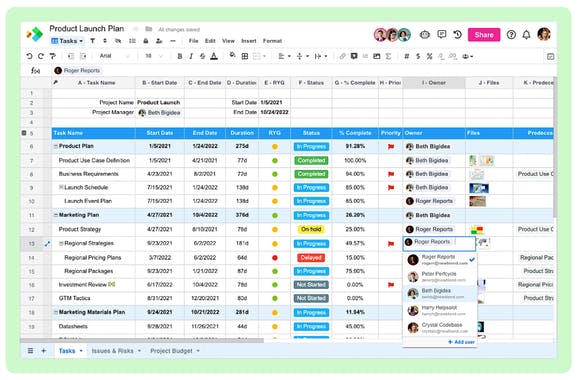
Task: Open the Launch Event Plan file thumbnail
Action: coord(477,201)
